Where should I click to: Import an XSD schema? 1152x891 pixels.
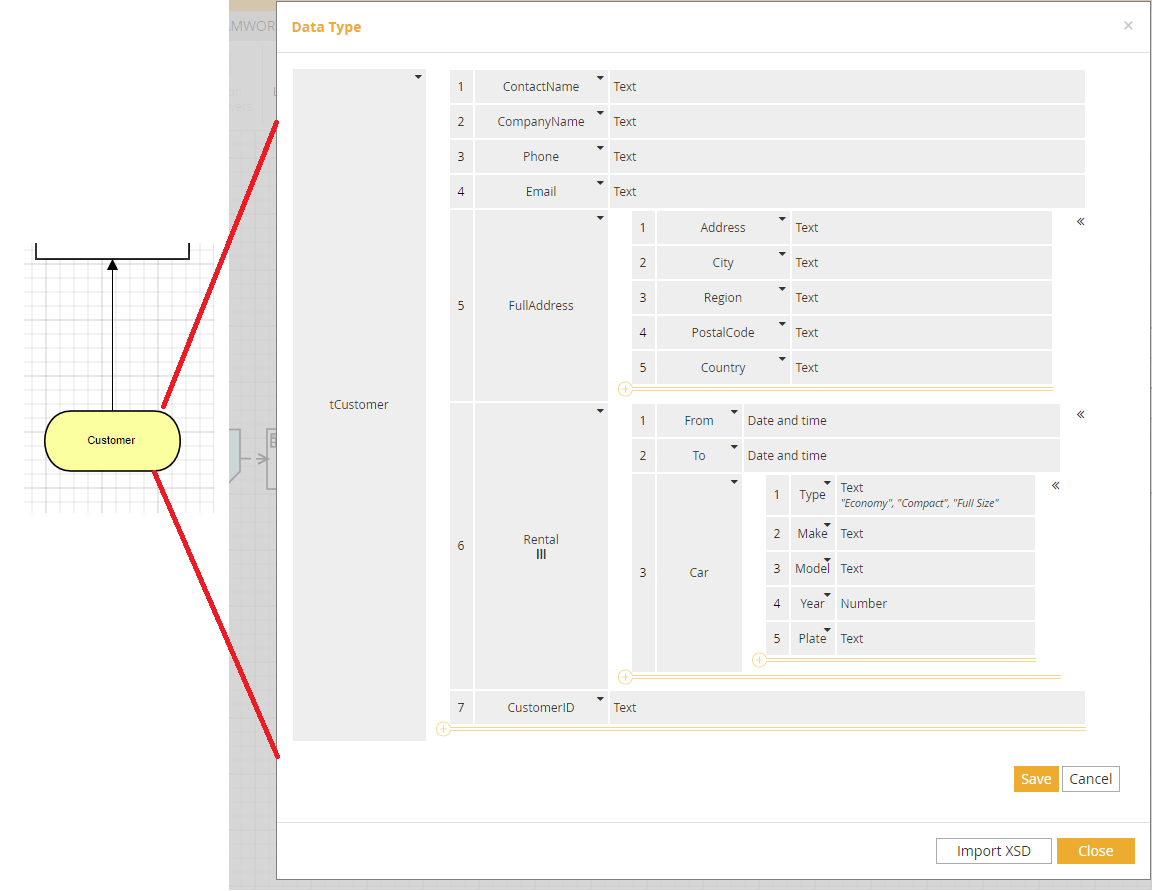(x=993, y=851)
